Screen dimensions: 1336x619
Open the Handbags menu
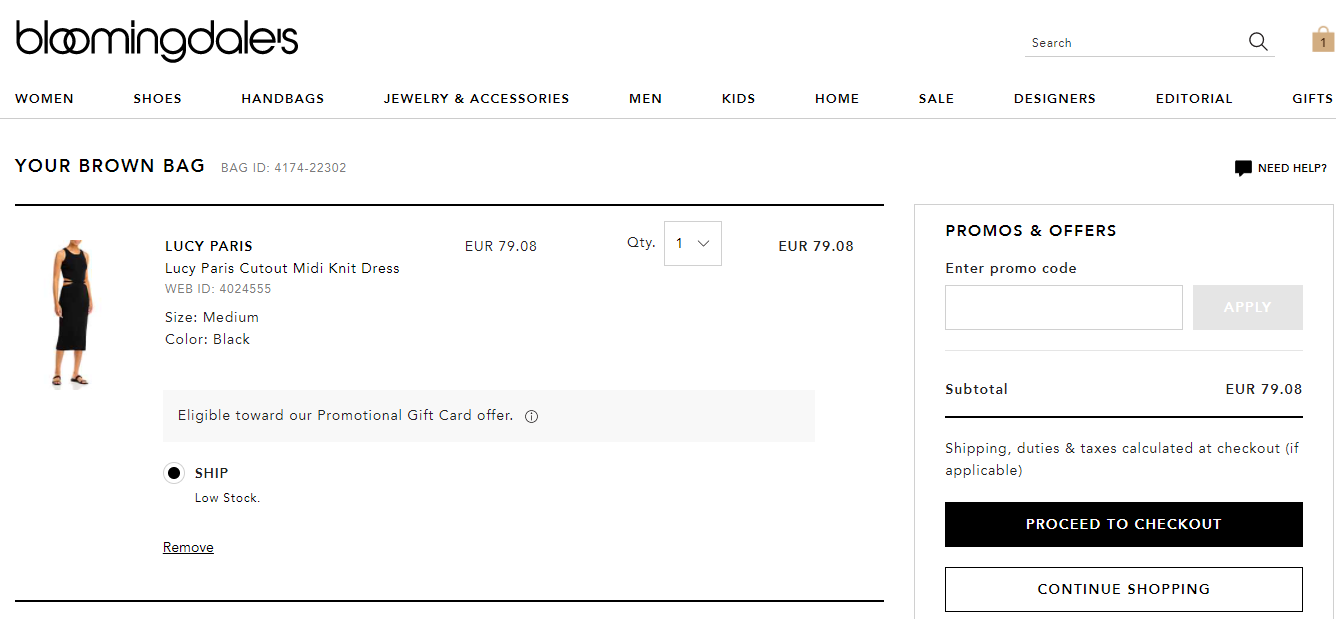click(x=283, y=99)
